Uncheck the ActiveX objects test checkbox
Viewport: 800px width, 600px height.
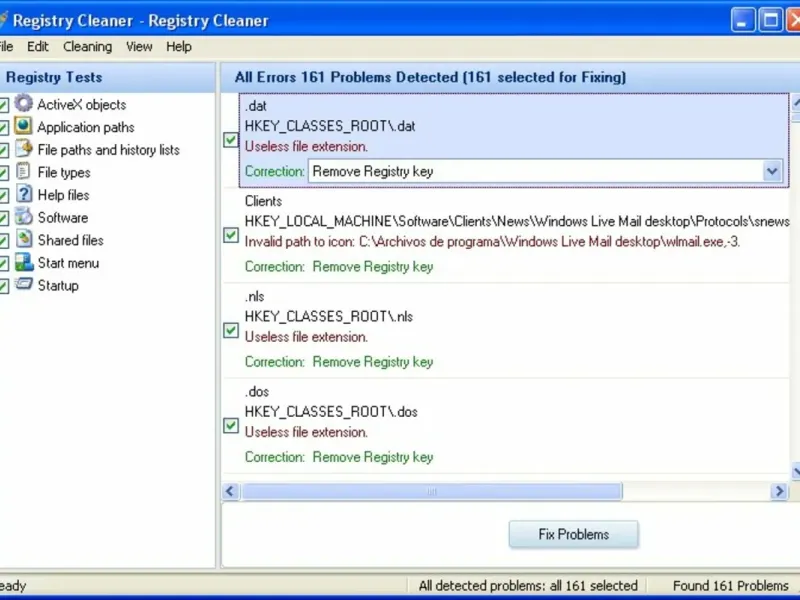click(x=3, y=106)
